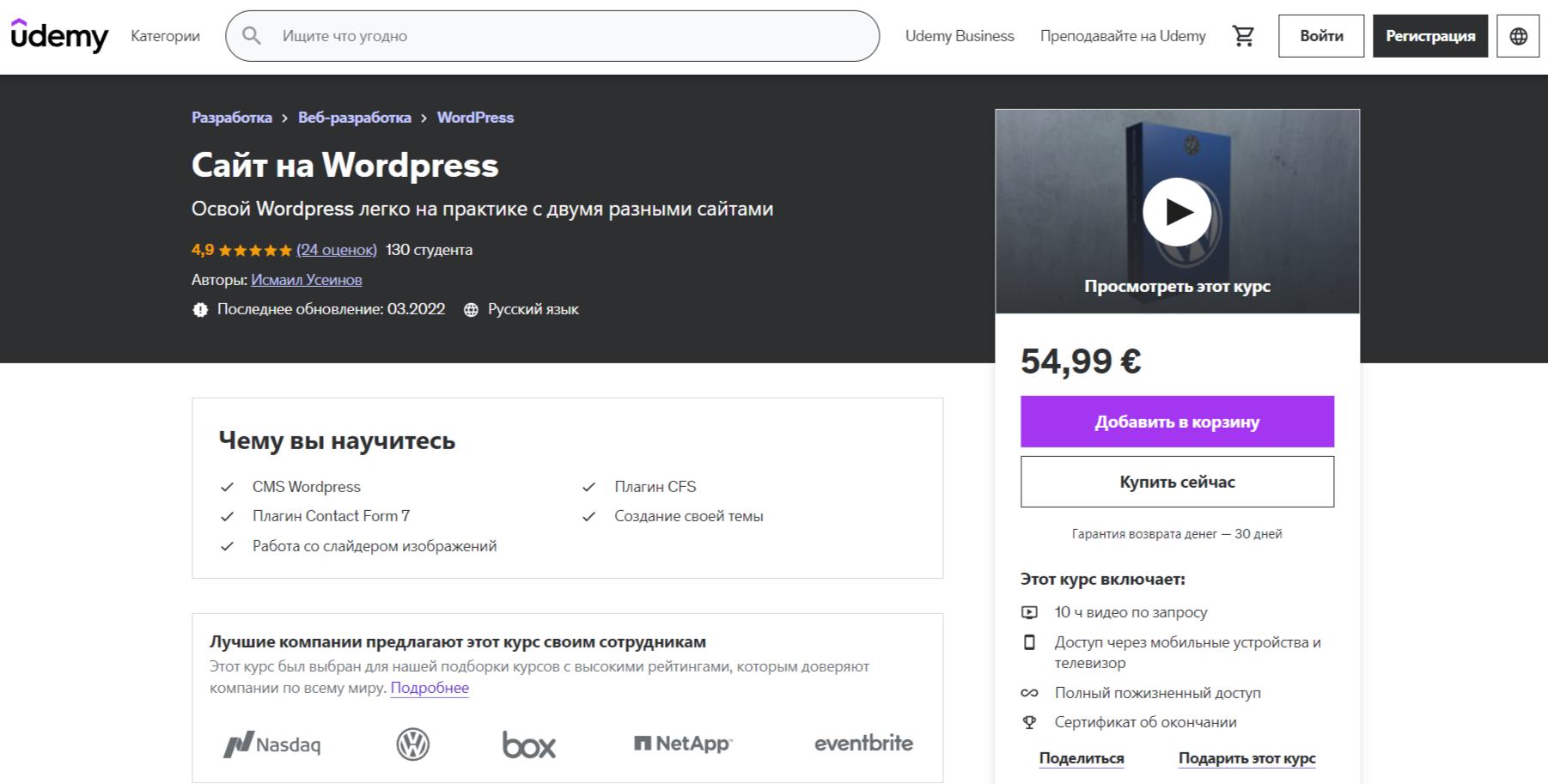Click the Volkswagen company logo
Viewport: 1548px width, 784px height.
click(413, 744)
